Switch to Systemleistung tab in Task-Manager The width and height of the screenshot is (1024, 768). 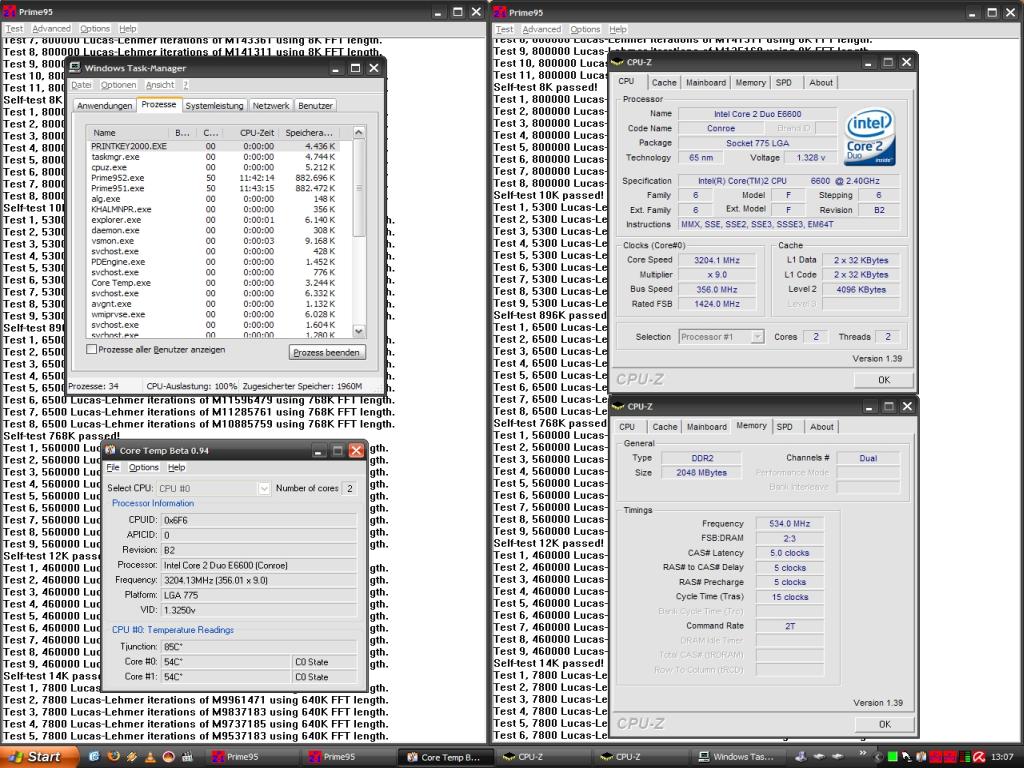tap(214, 106)
